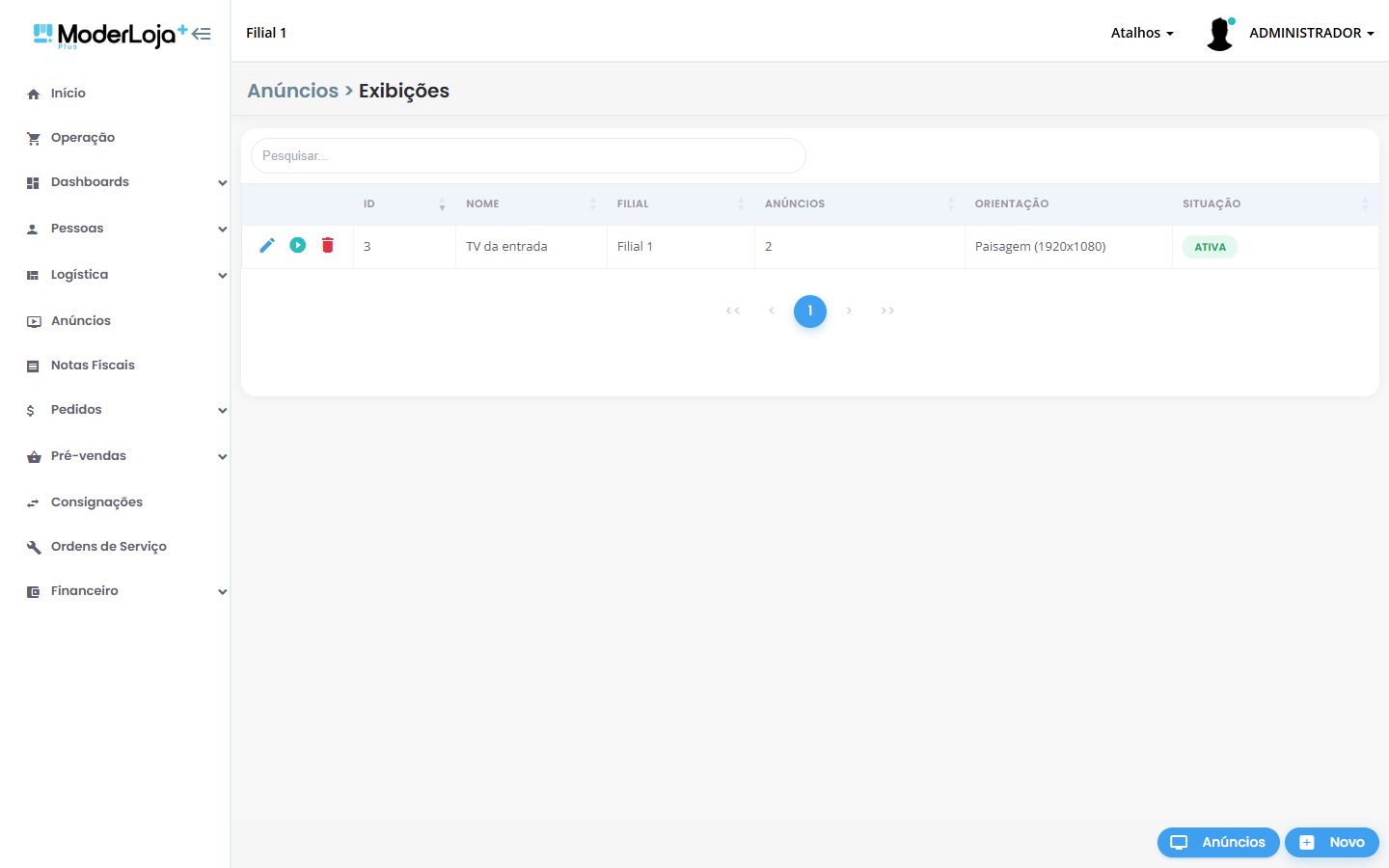Image resolution: width=1389 pixels, height=868 pixels.
Task: Sort the table by NOME column
Action: (531, 204)
